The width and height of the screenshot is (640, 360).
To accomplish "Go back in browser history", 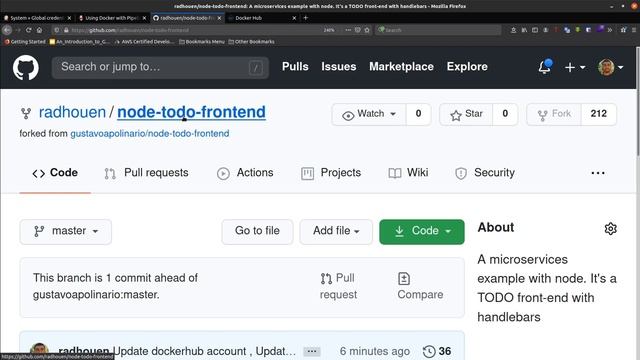I will point(7,30).
